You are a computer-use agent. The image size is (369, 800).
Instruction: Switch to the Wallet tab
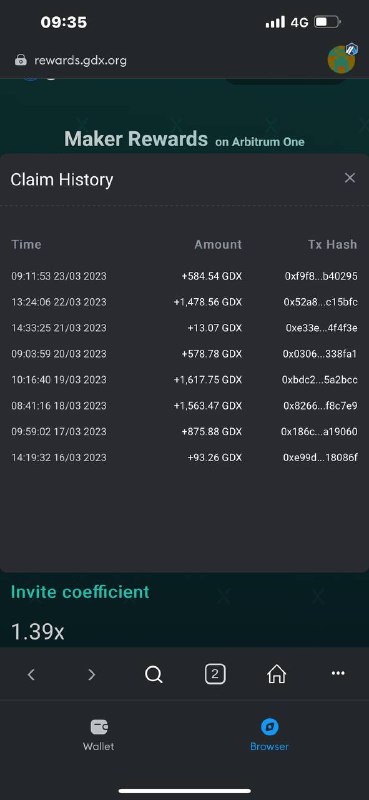click(x=99, y=735)
